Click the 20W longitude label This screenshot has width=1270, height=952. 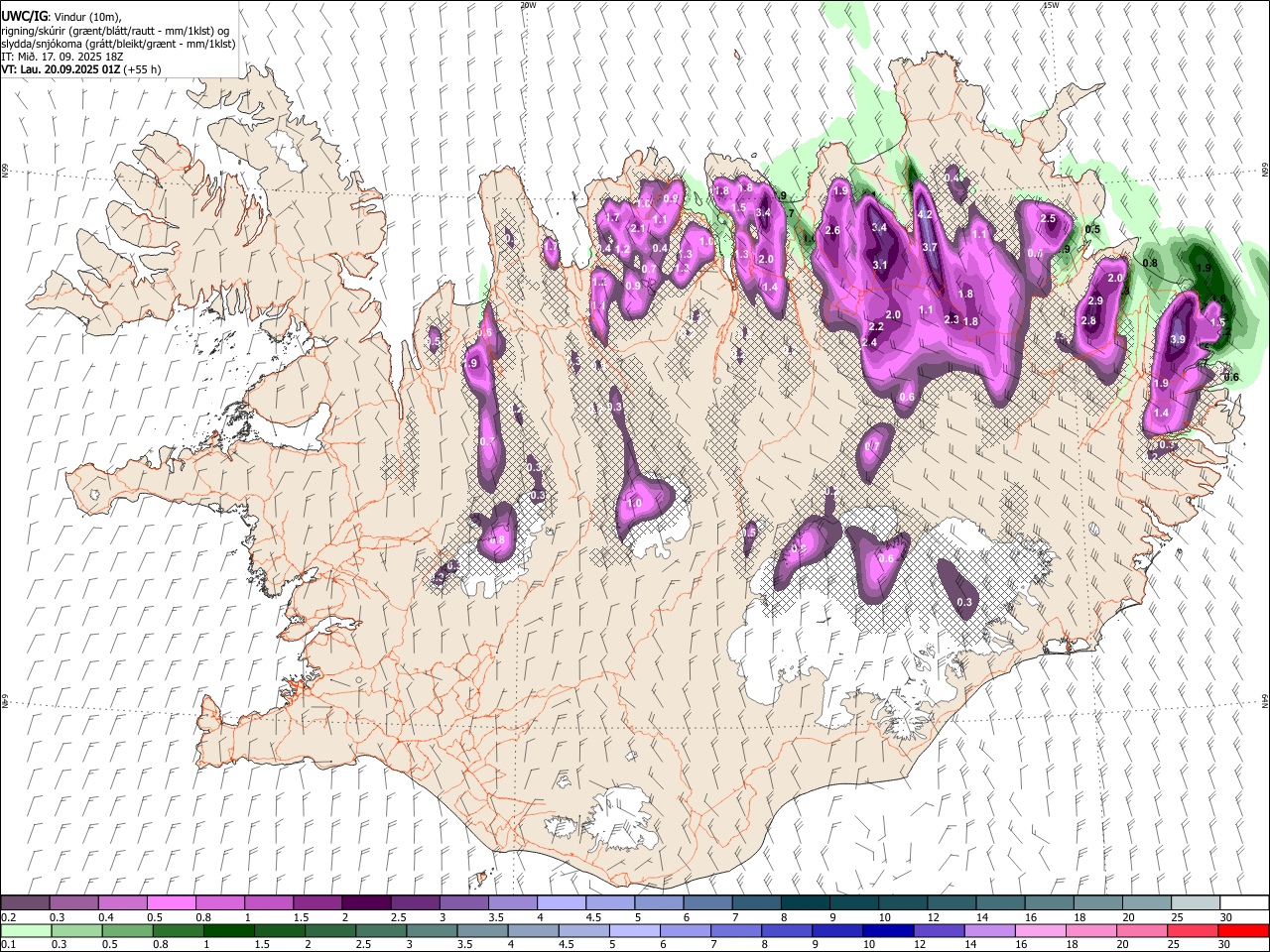[x=528, y=5]
